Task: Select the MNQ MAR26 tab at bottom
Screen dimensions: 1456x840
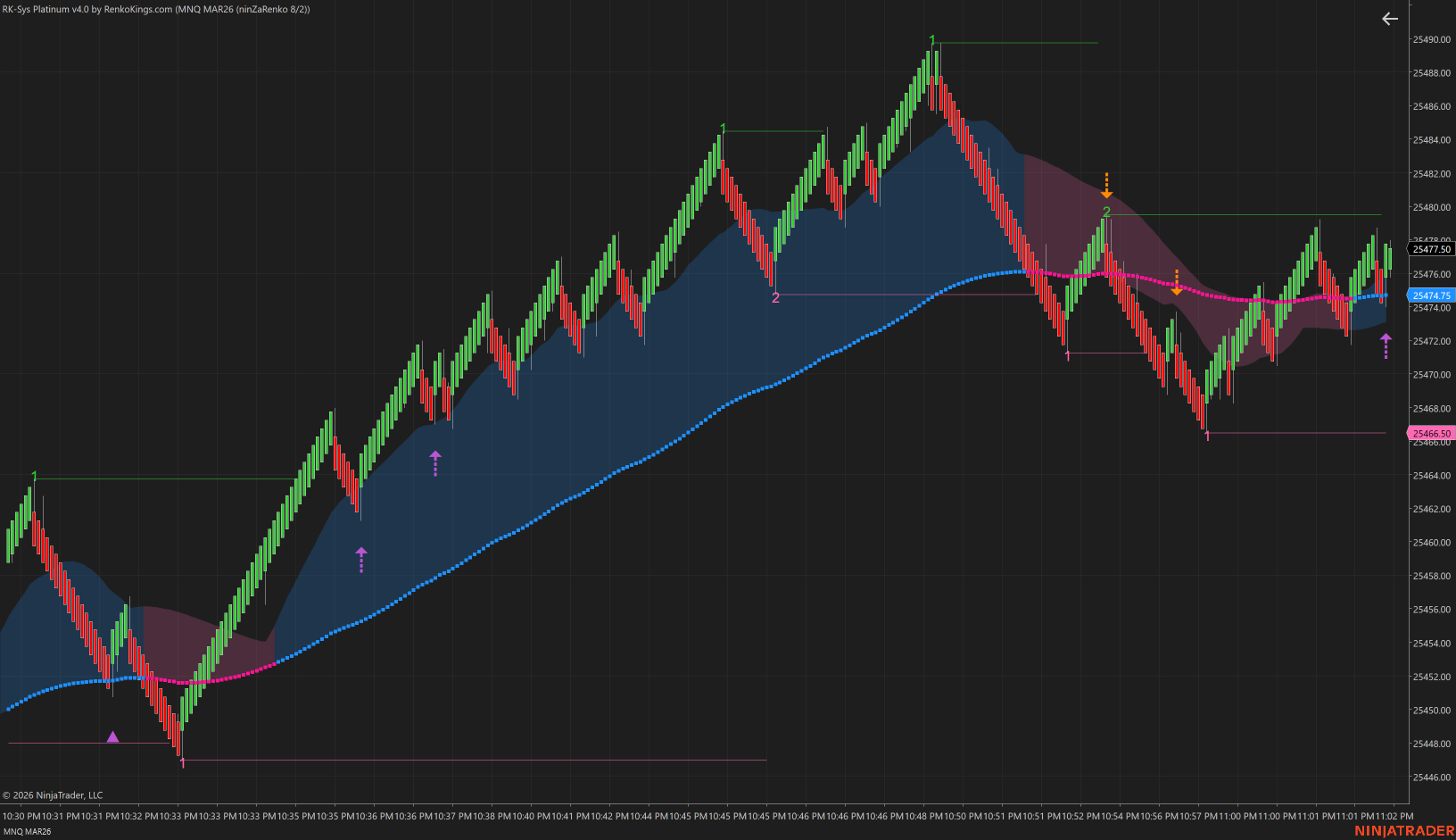Action: coord(28,831)
